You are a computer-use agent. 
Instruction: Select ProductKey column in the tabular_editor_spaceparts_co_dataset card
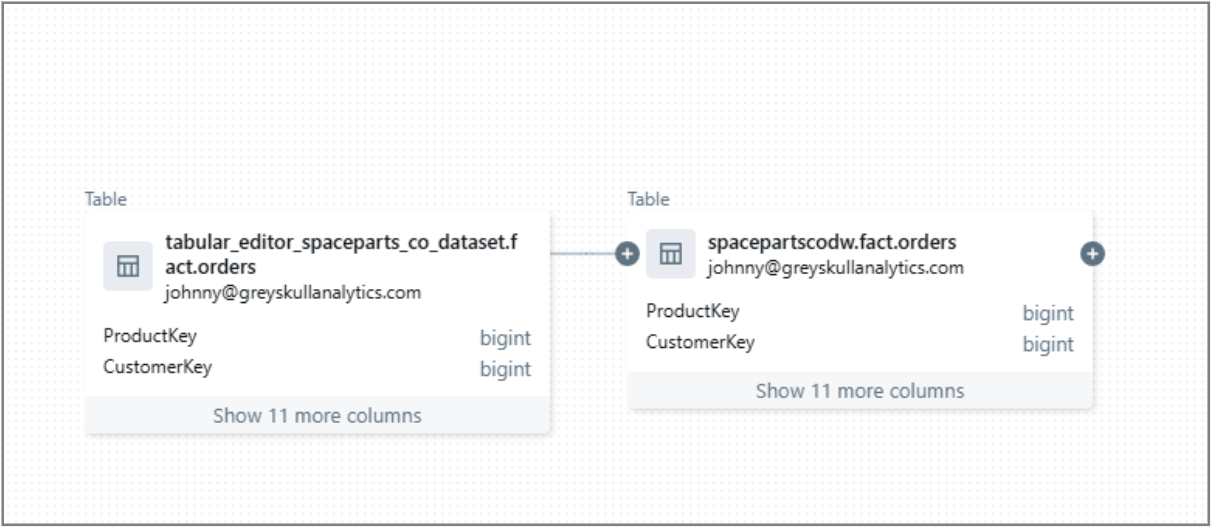(150, 336)
